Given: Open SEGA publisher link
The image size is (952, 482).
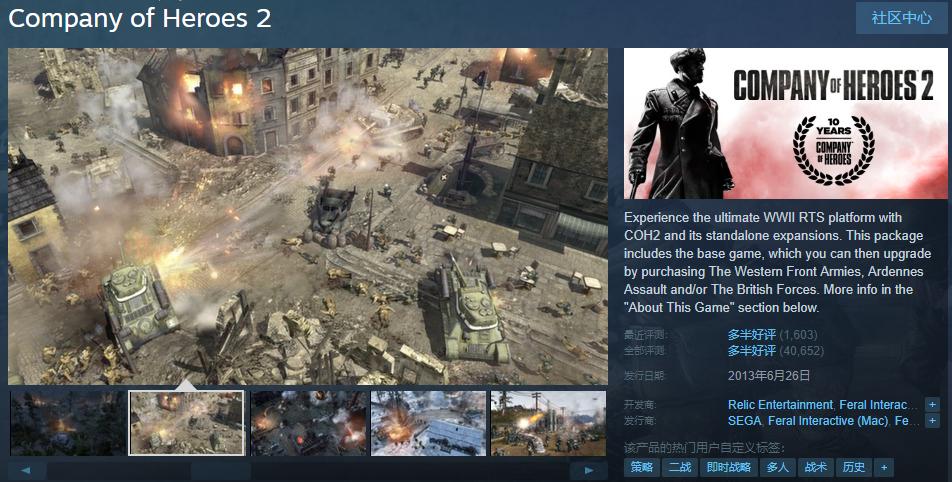Looking at the screenshot, I should coord(744,421).
